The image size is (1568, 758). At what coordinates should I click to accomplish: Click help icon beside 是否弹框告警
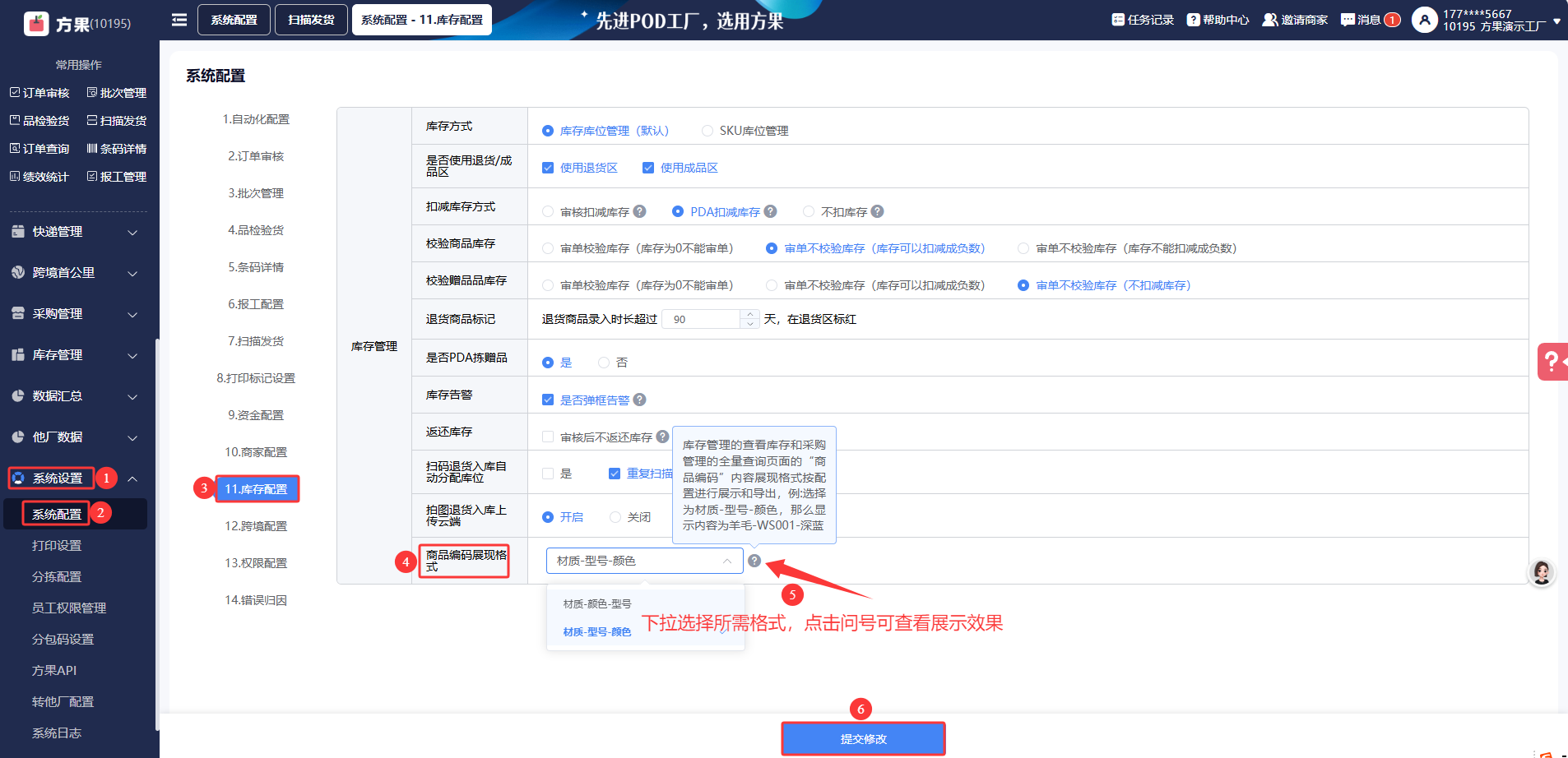tap(640, 400)
